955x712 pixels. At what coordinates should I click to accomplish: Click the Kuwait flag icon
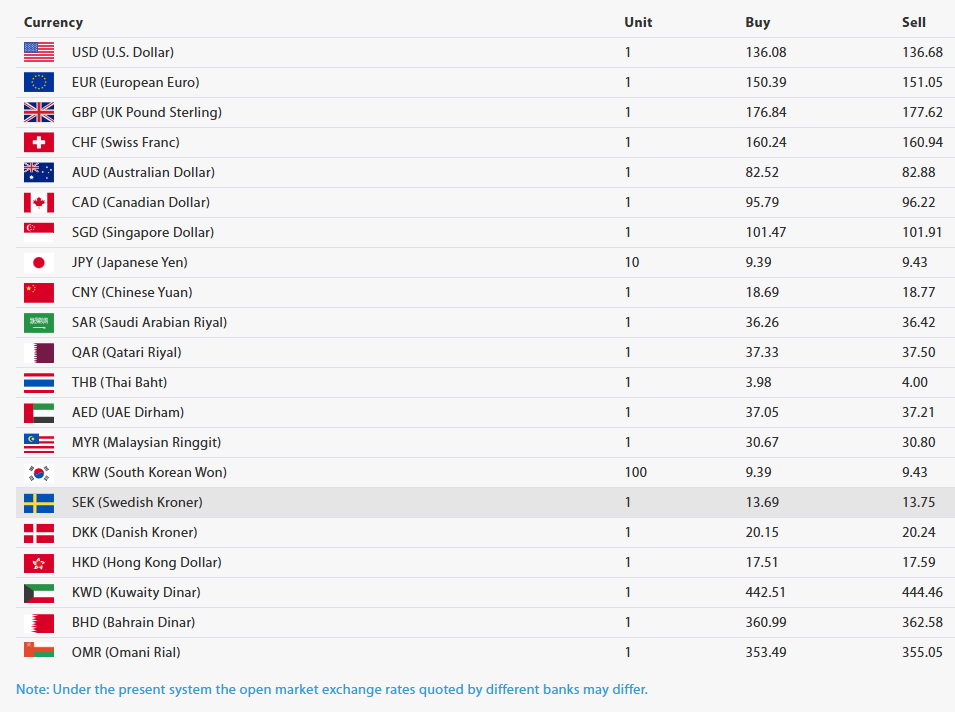[39, 593]
